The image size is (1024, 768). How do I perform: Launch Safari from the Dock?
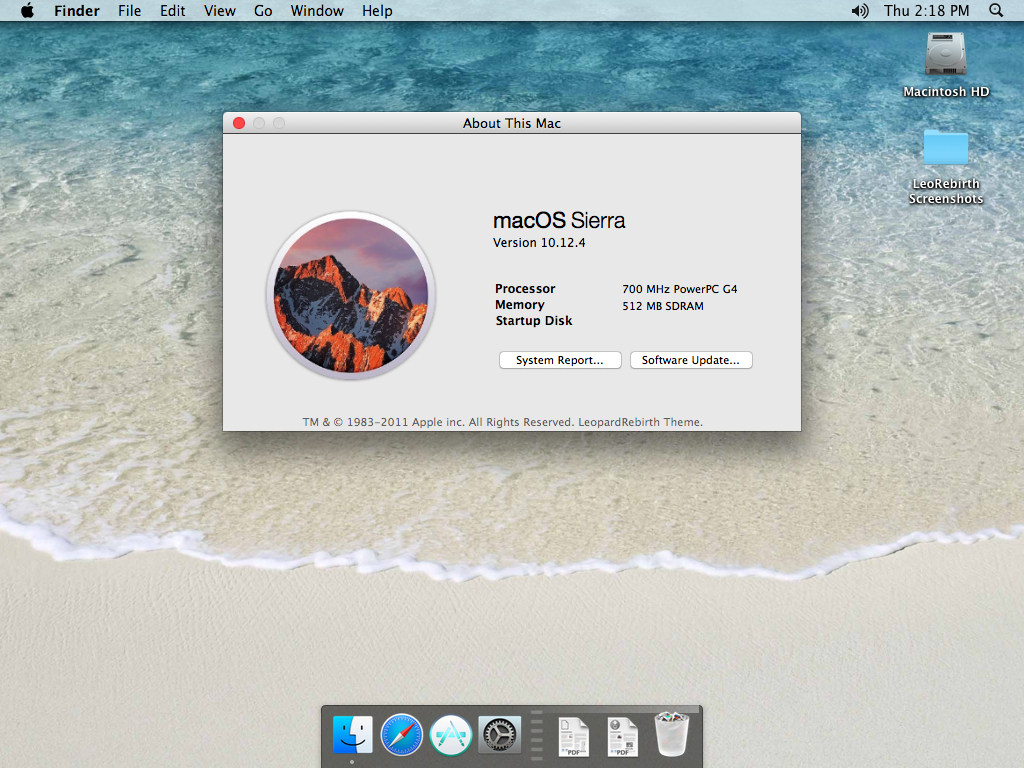pos(402,735)
